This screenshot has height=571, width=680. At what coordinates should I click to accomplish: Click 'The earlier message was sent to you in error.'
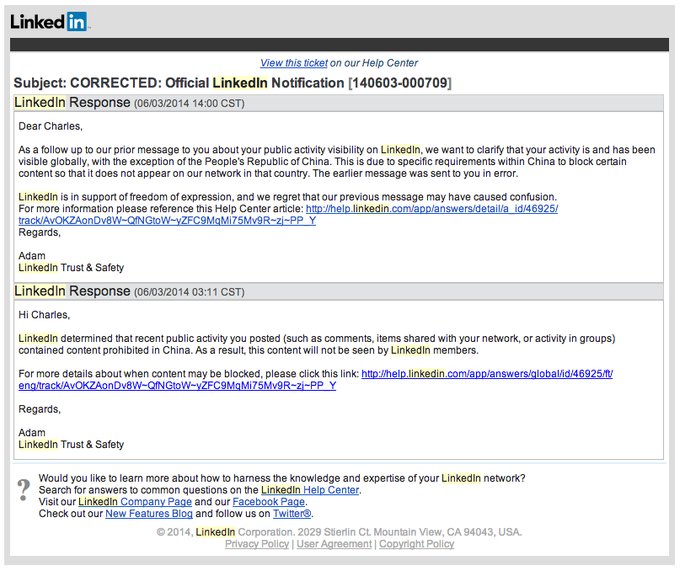(x=415, y=173)
